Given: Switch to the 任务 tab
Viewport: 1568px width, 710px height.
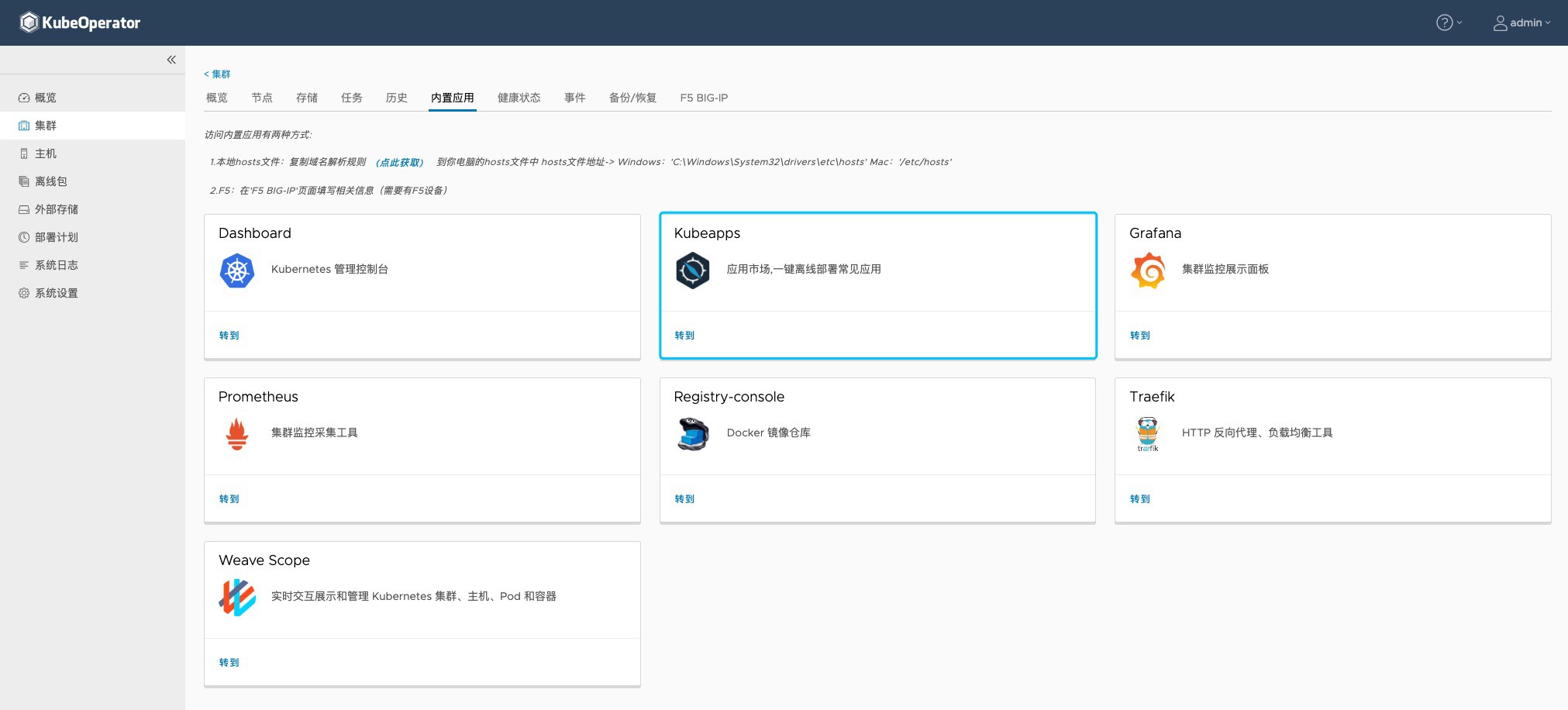Looking at the screenshot, I should click(x=352, y=98).
